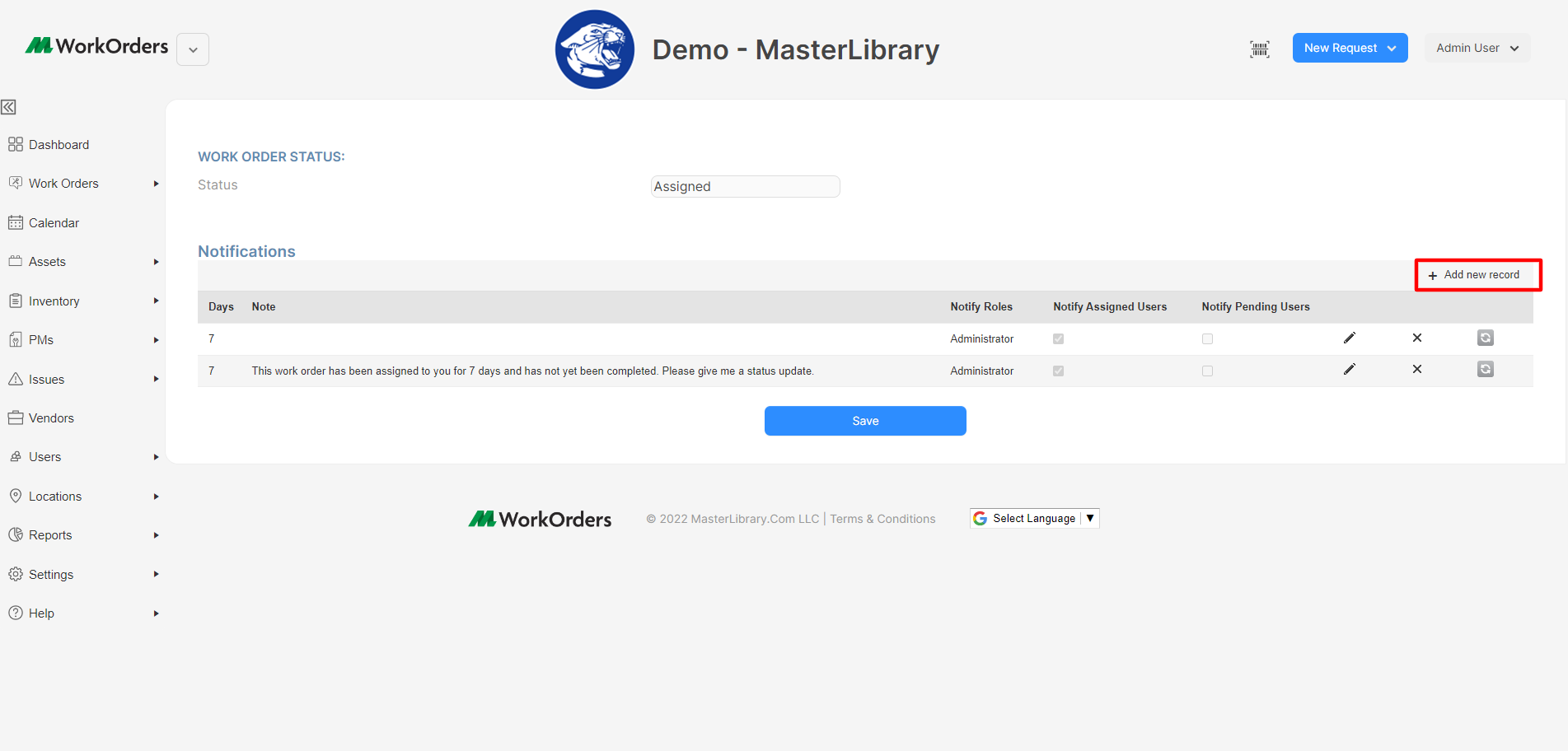Screen dimensions: 1568x751
Task: Click the Notify Roles column header
Action: click(x=981, y=306)
